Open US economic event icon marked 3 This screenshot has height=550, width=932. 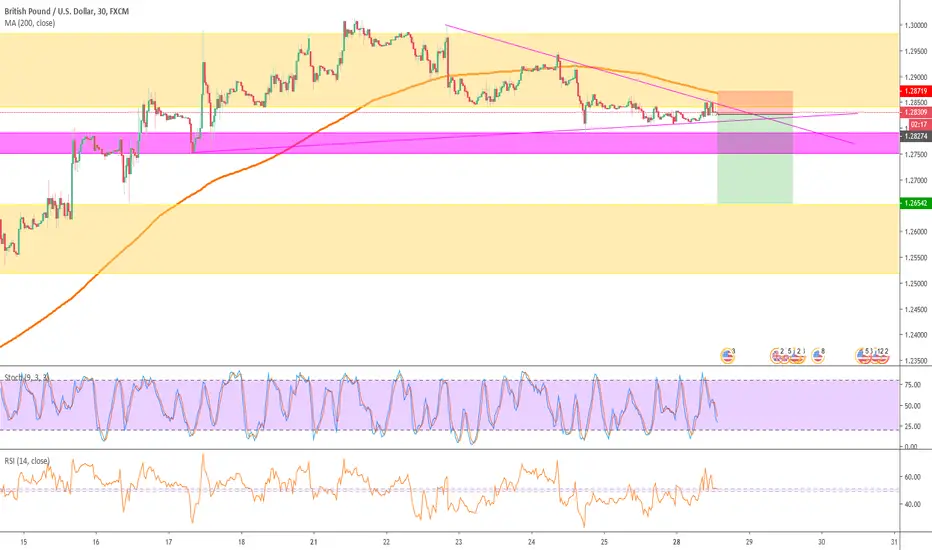pyautogui.click(x=726, y=356)
